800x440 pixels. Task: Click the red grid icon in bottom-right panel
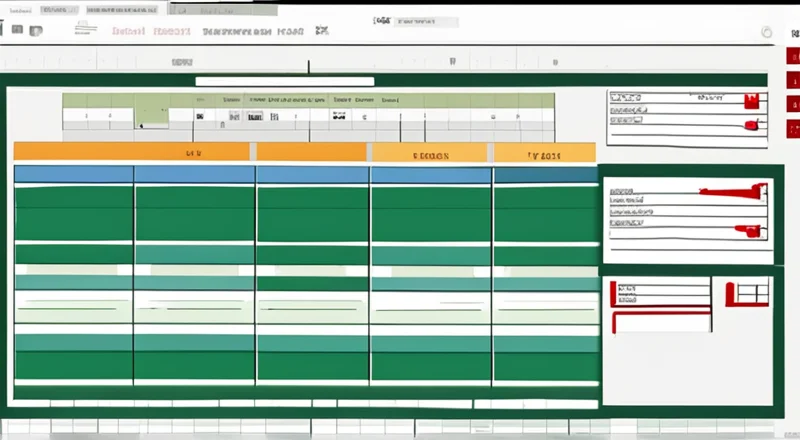tap(746, 293)
